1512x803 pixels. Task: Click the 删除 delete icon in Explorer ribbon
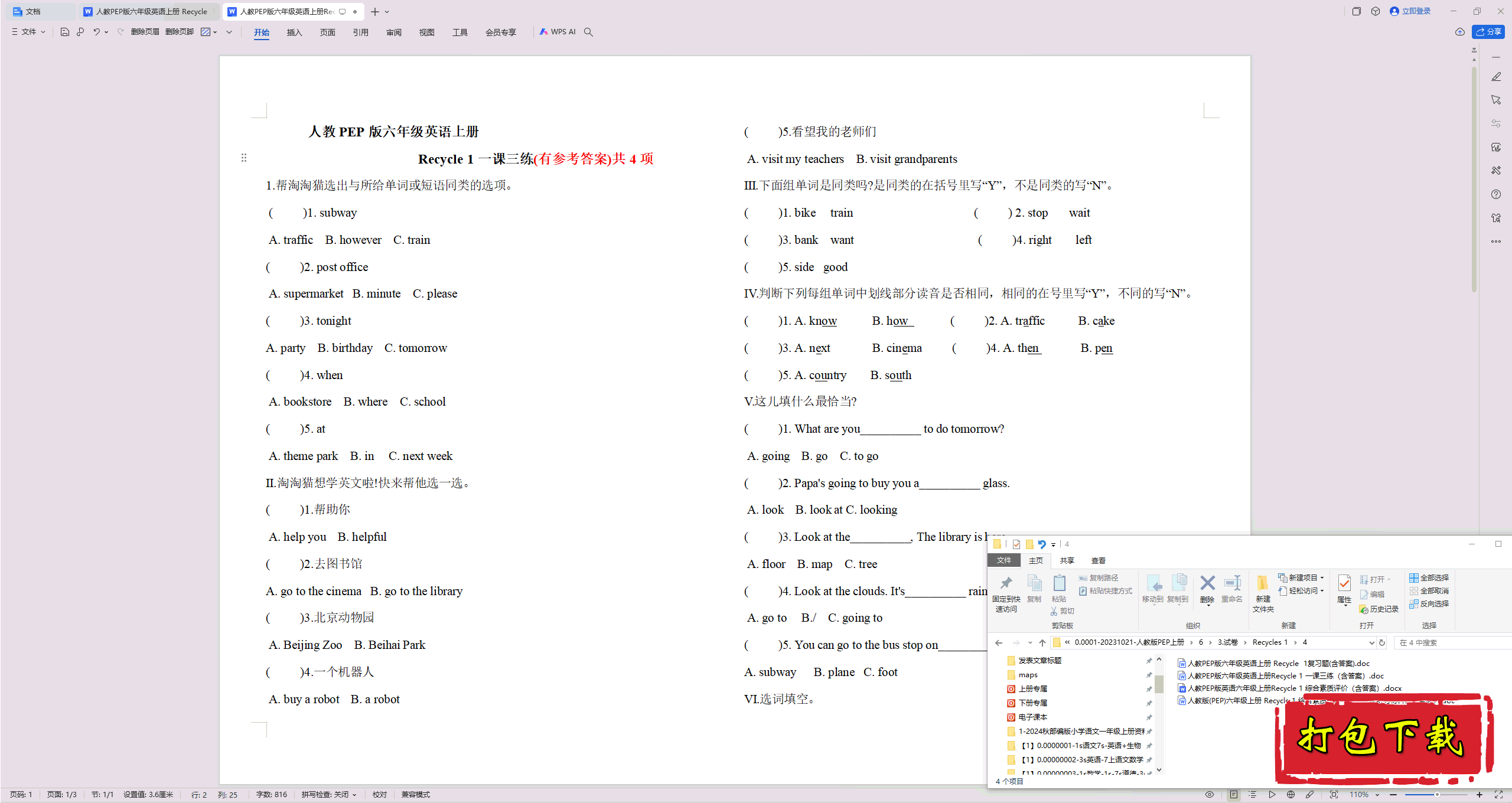click(1207, 589)
